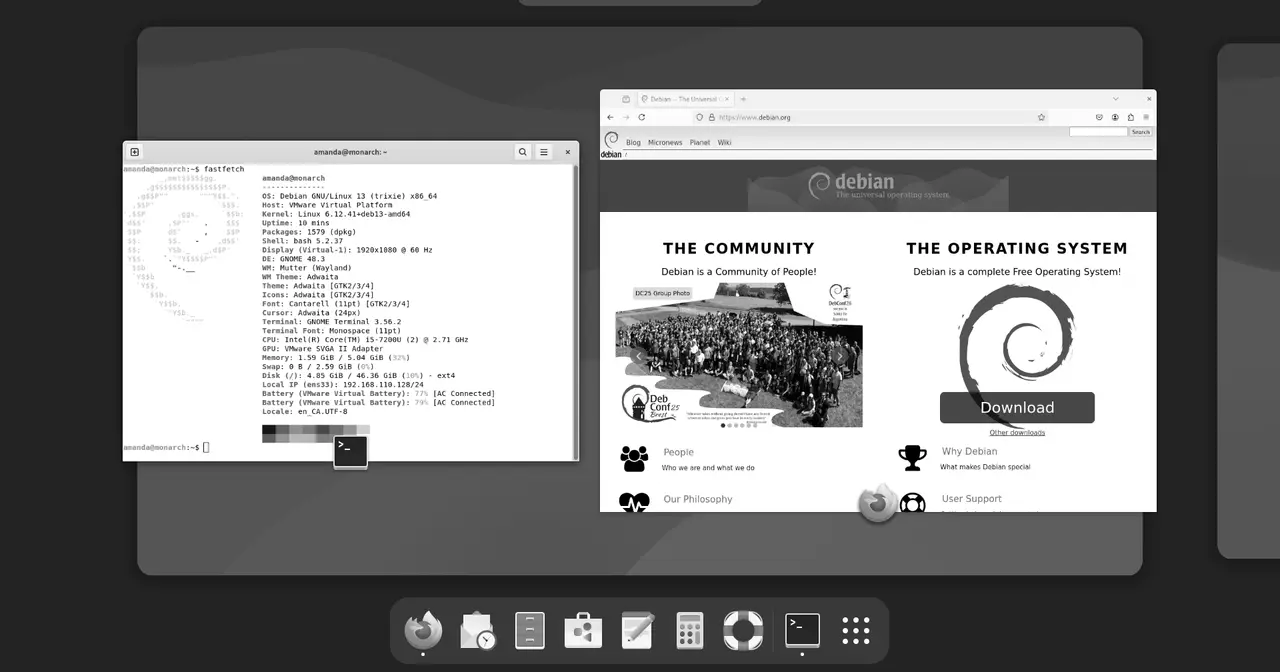
Task: Click the Download button
Action: coord(1017,407)
